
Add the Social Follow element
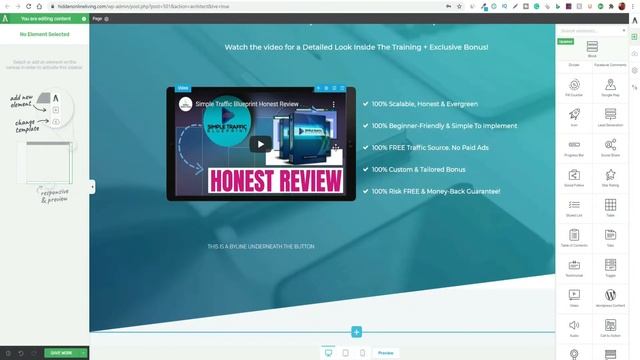pyautogui.click(x=574, y=178)
